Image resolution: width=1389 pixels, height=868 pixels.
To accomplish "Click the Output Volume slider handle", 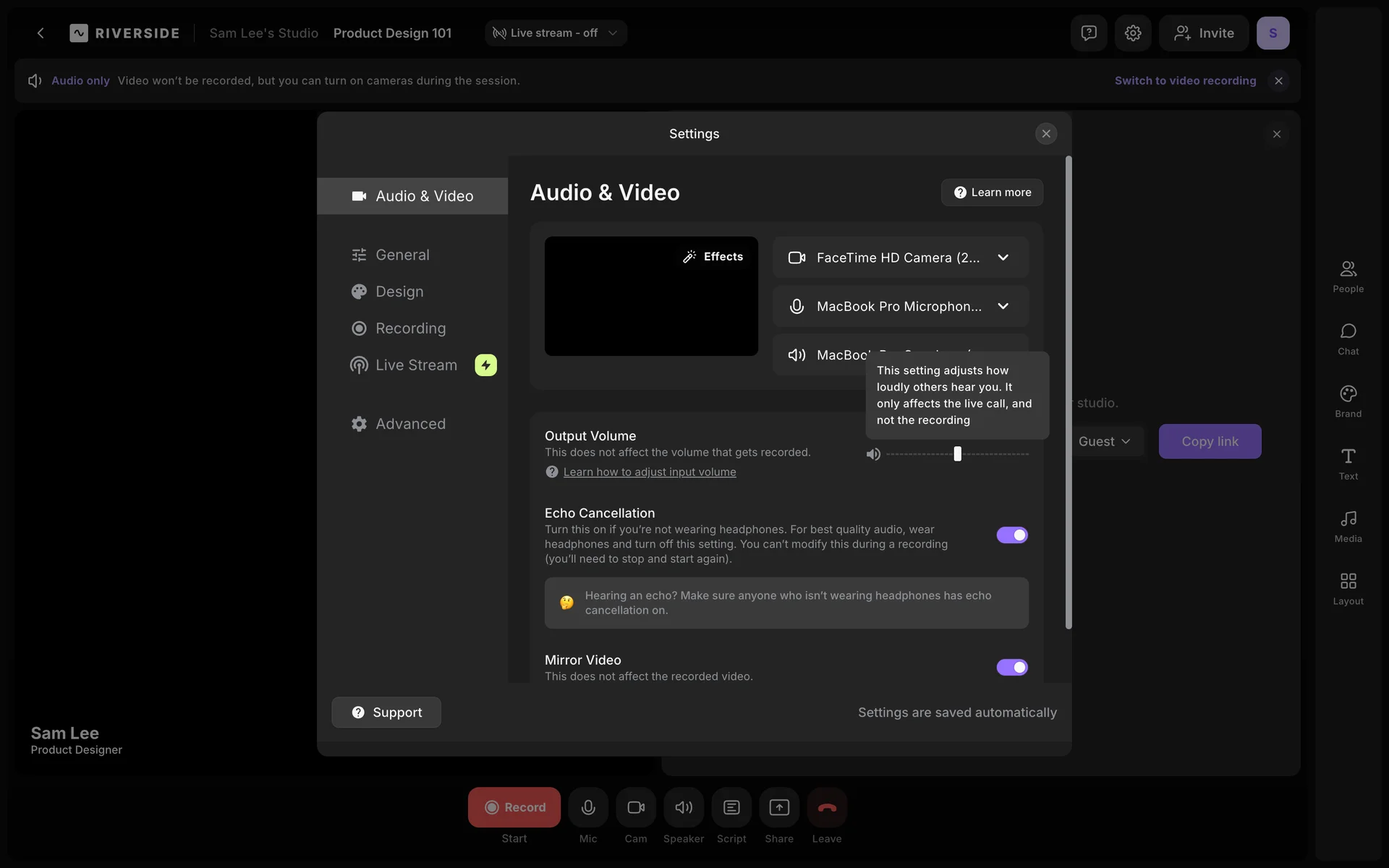I will (957, 454).
